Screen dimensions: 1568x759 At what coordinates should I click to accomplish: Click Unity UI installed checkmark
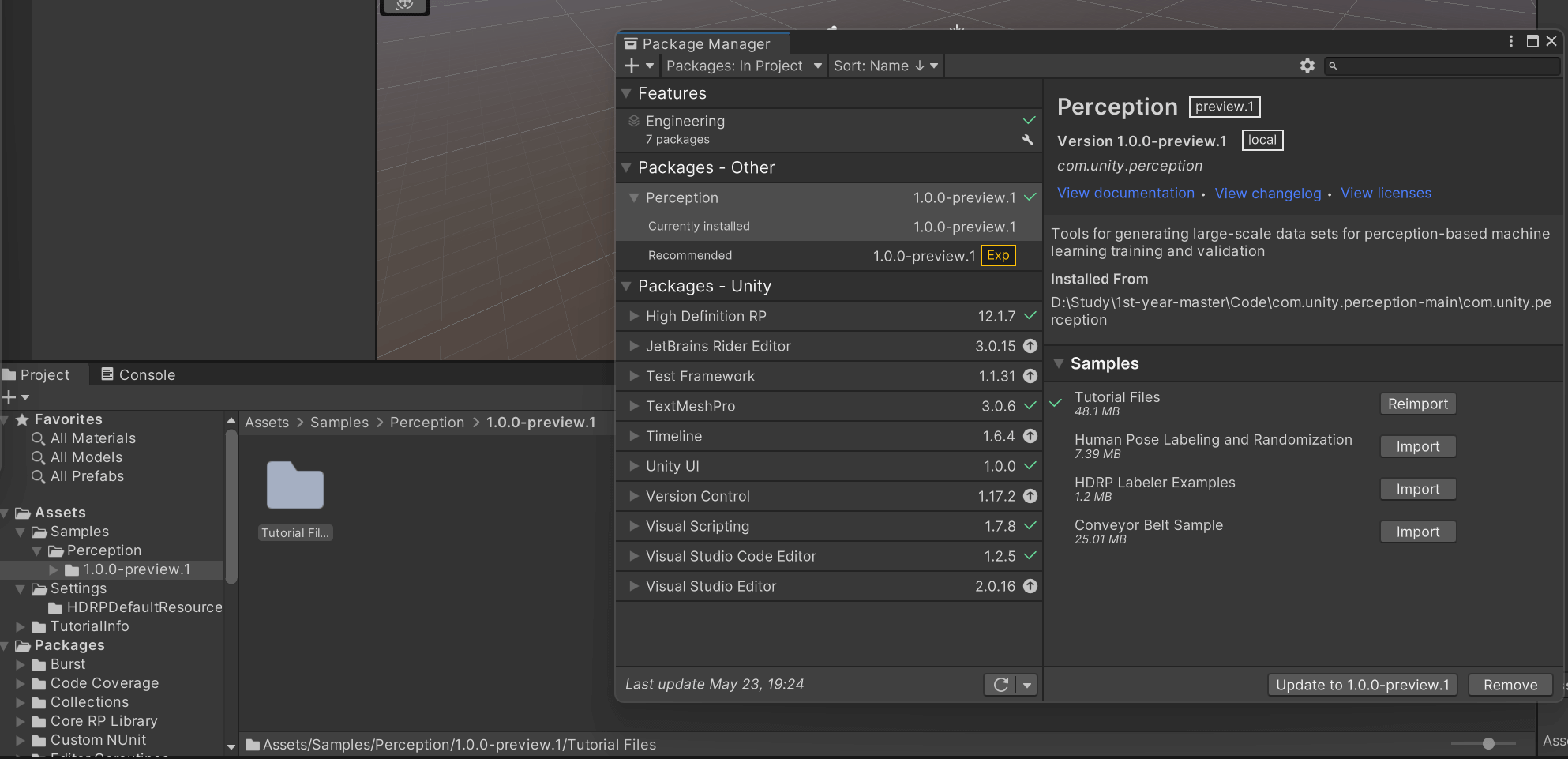[1030, 465]
